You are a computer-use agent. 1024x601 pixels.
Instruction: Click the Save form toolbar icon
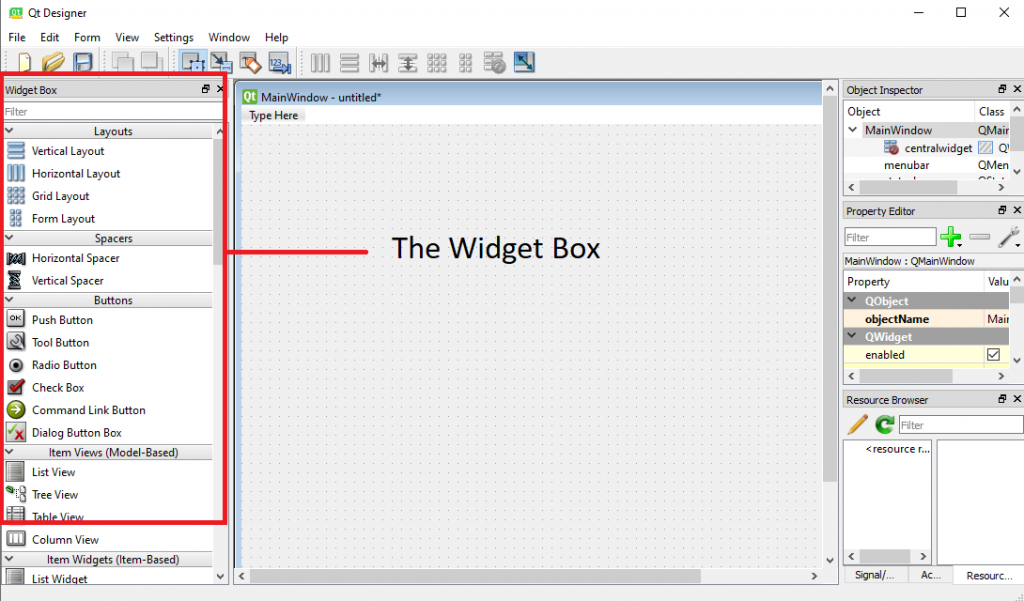(x=84, y=62)
